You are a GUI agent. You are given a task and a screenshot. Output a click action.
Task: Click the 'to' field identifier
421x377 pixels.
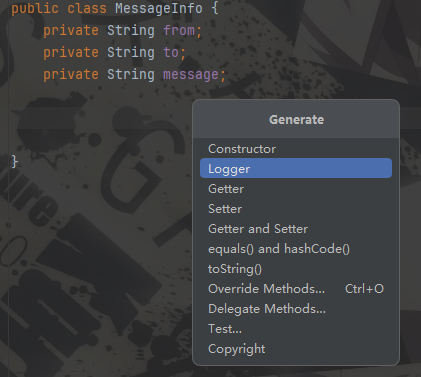coord(171,52)
